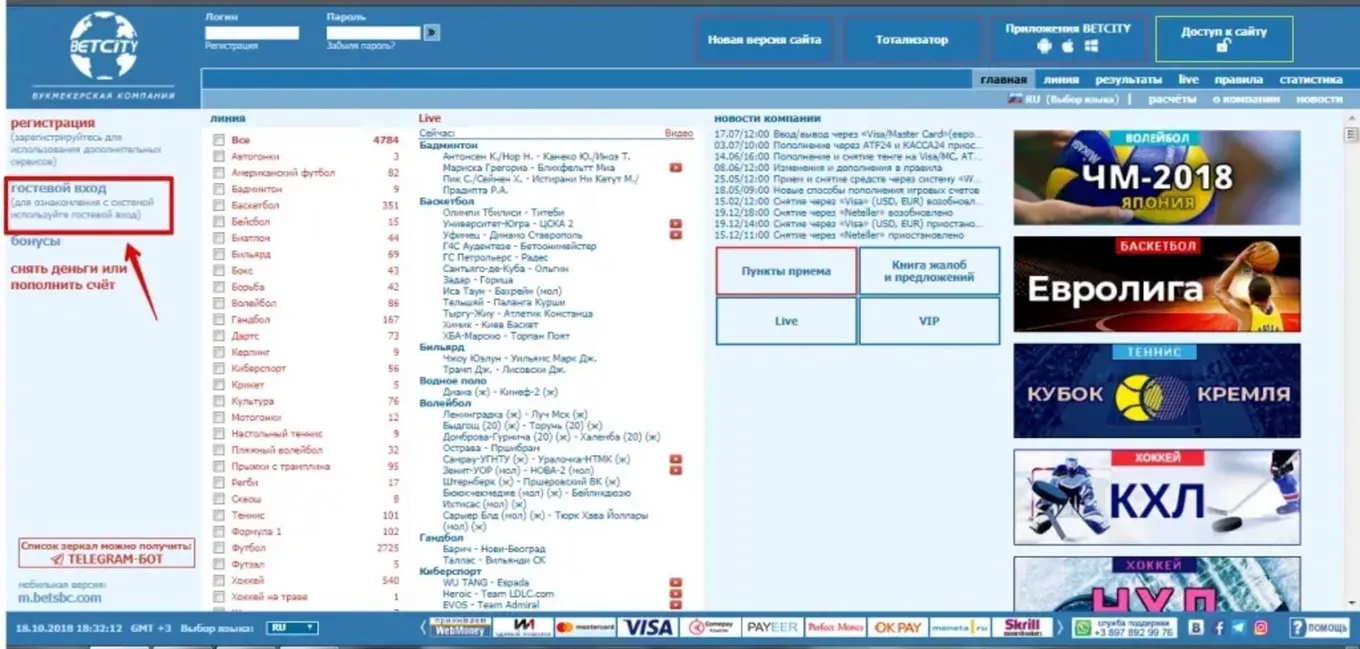The height and width of the screenshot is (649, 1360).
Task: Play video for Уфимец - Динамо Ставрополь
Action: coord(676,235)
